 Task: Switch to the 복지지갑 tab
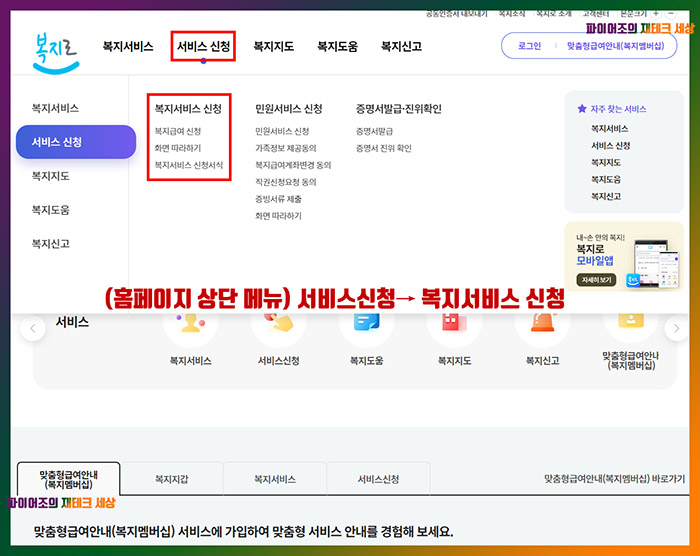(172, 479)
